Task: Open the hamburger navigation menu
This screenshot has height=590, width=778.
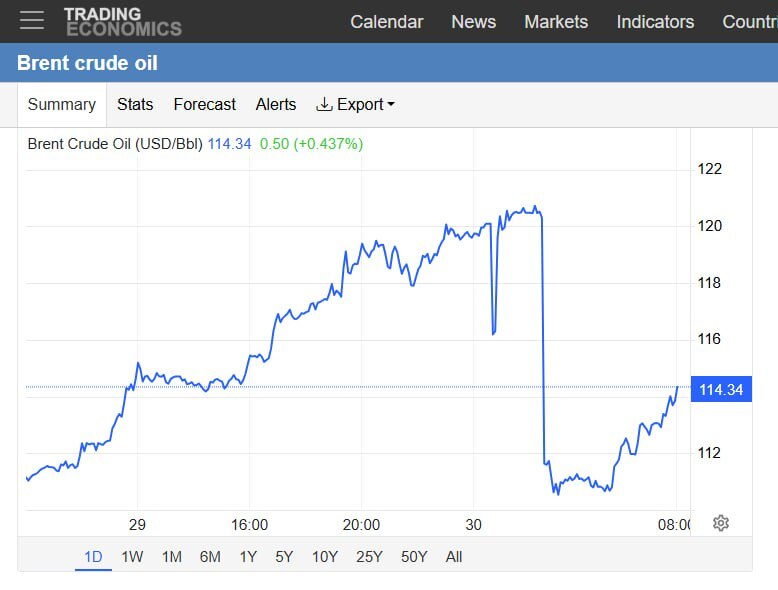Action: [32, 21]
